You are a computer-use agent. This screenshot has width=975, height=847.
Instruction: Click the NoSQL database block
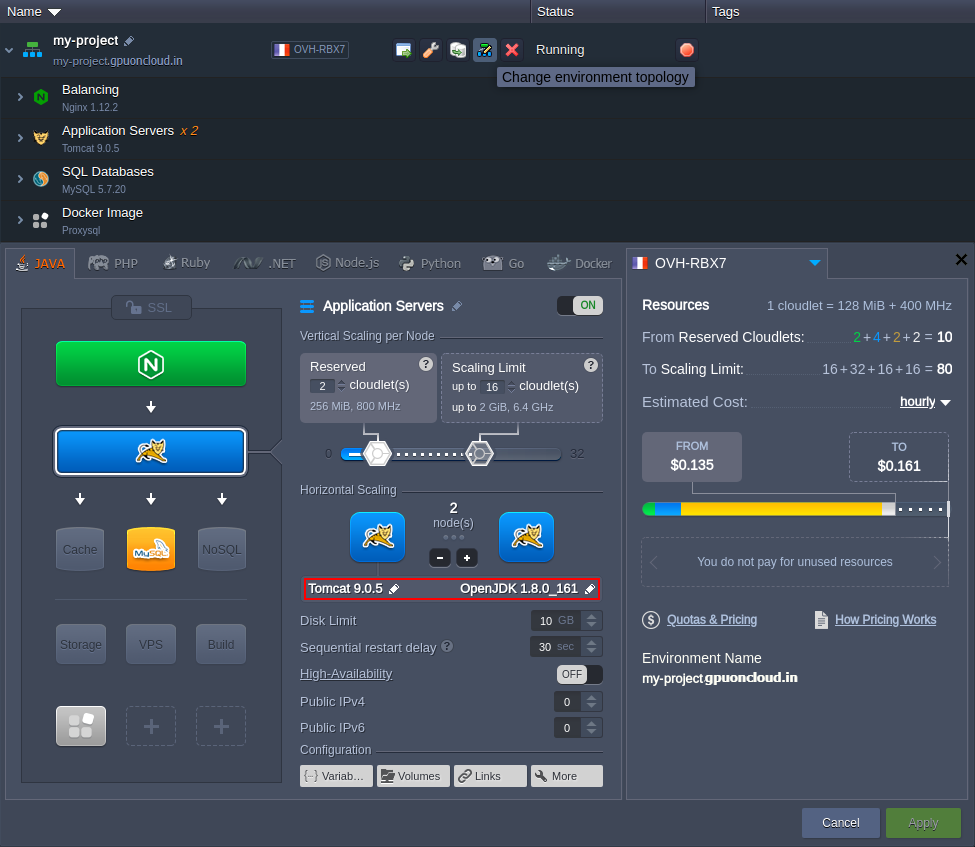click(x=221, y=549)
